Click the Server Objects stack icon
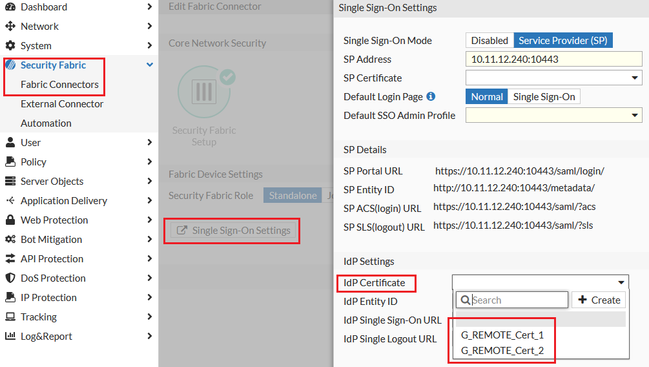Image resolution: width=649 pixels, height=367 pixels. click(x=10, y=181)
